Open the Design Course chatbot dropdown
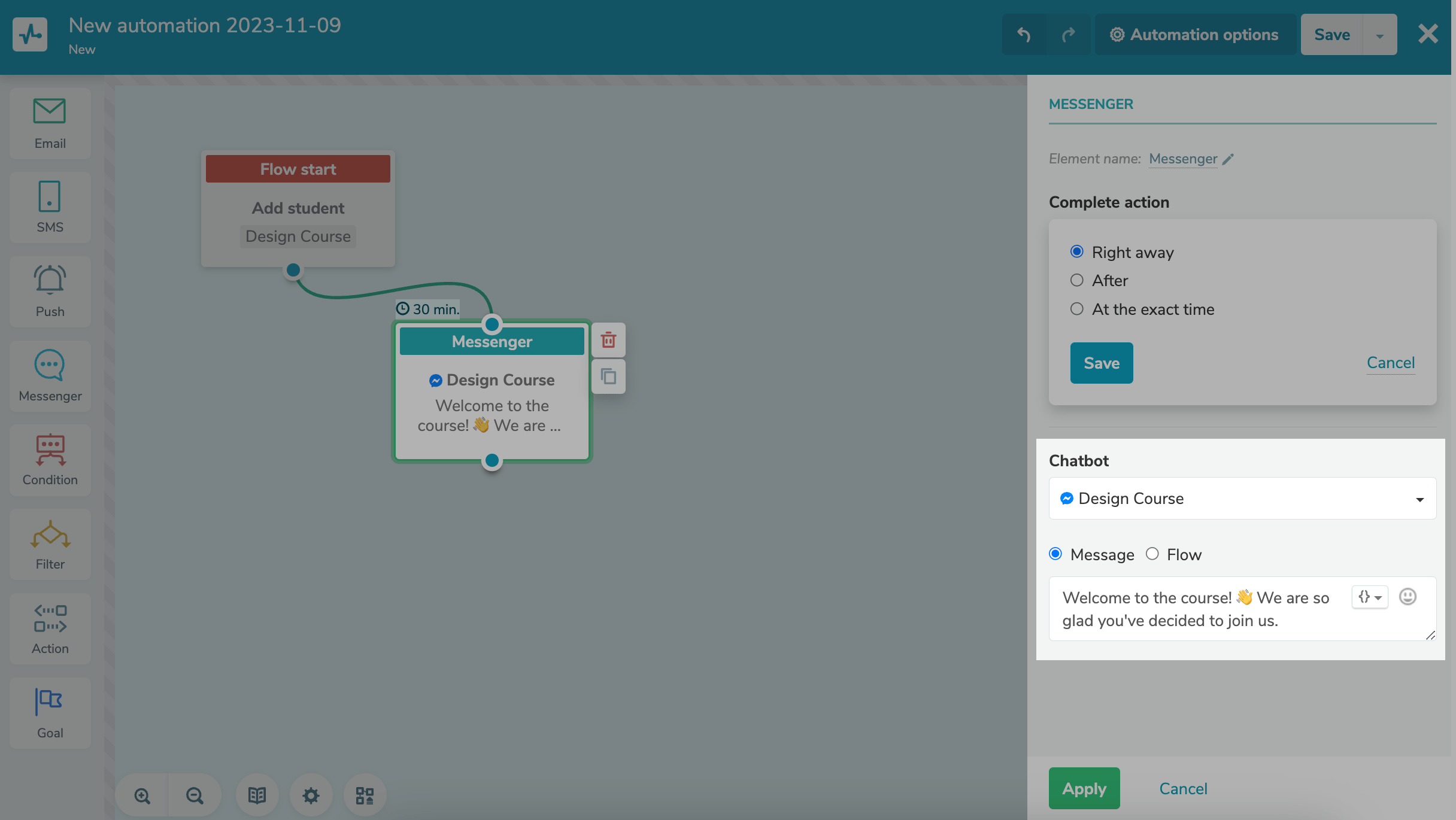This screenshot has width=1456, height=820. coord(1242,499)
